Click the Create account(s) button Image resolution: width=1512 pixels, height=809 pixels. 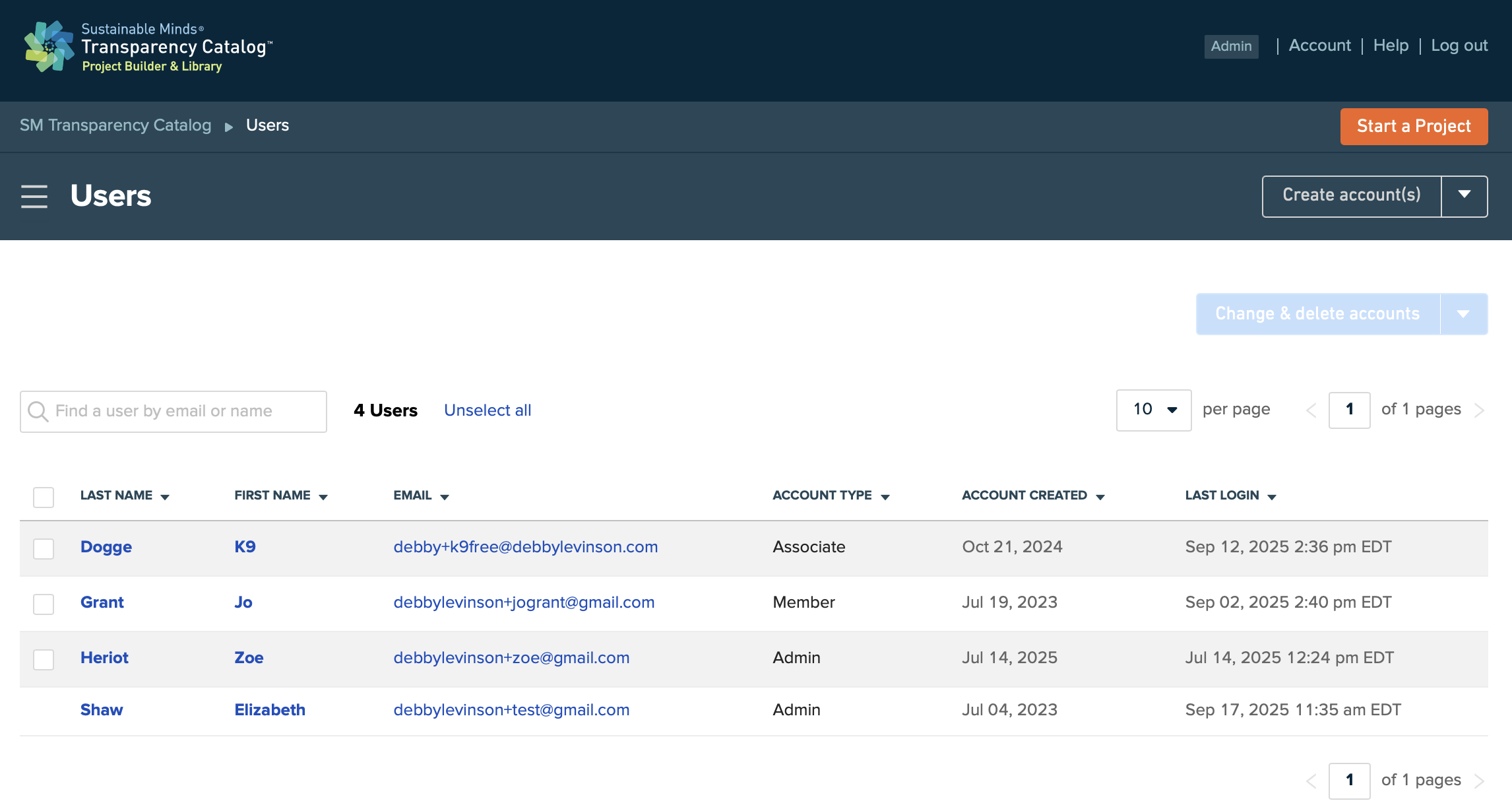point(1351,196)
